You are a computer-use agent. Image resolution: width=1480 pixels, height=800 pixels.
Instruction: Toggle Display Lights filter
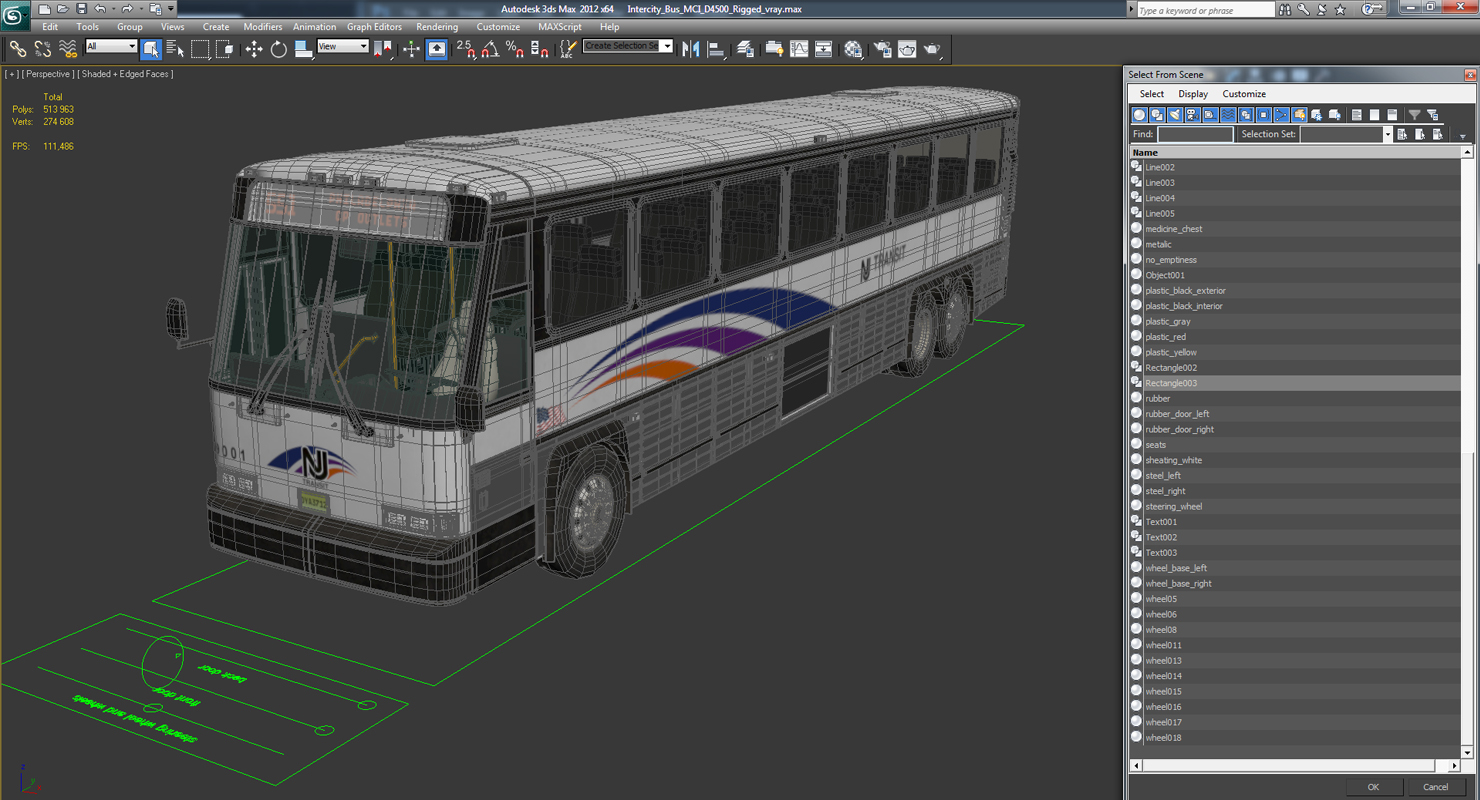1175,115
